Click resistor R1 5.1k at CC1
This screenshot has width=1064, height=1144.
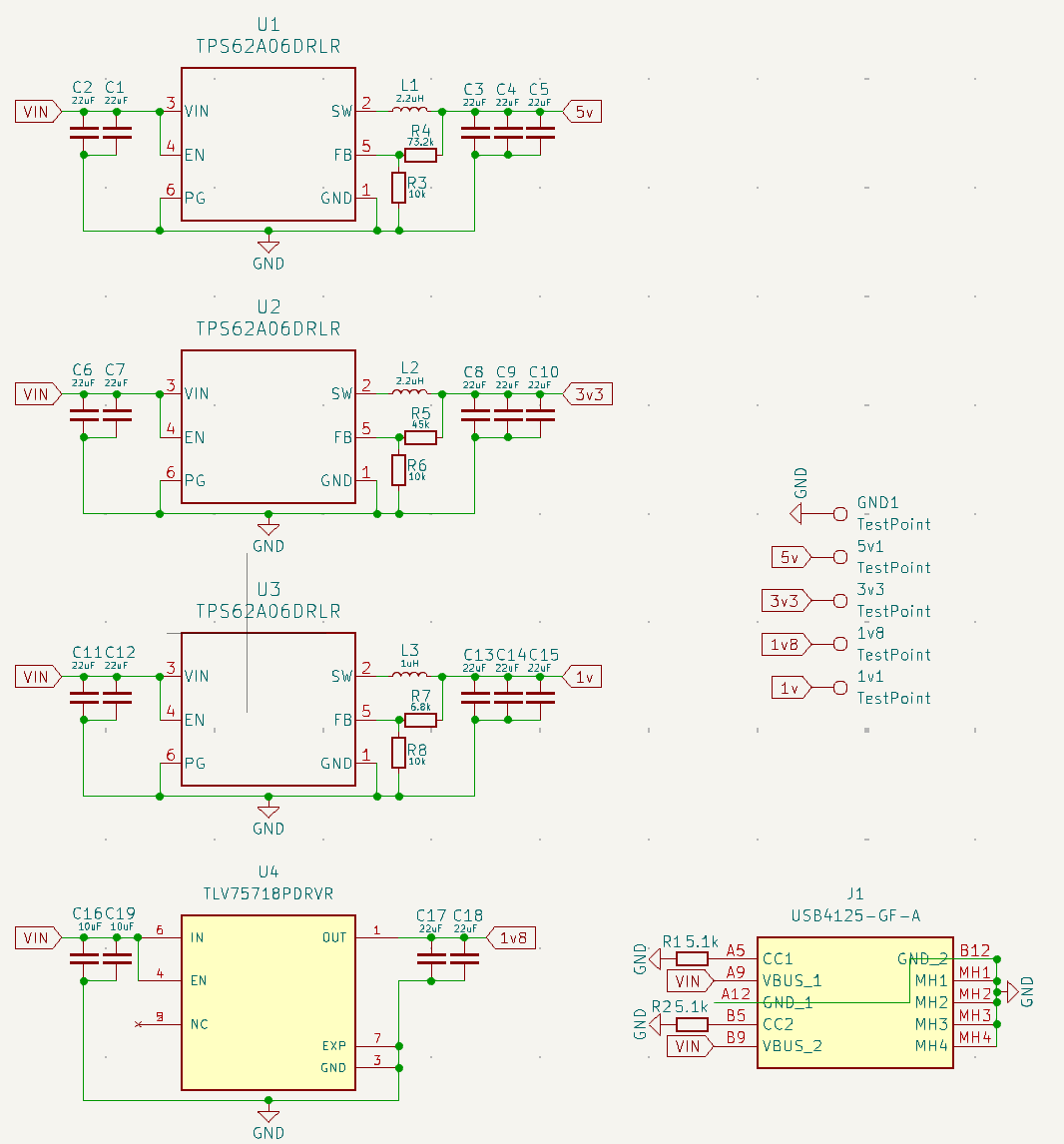[x=692, y=958]
